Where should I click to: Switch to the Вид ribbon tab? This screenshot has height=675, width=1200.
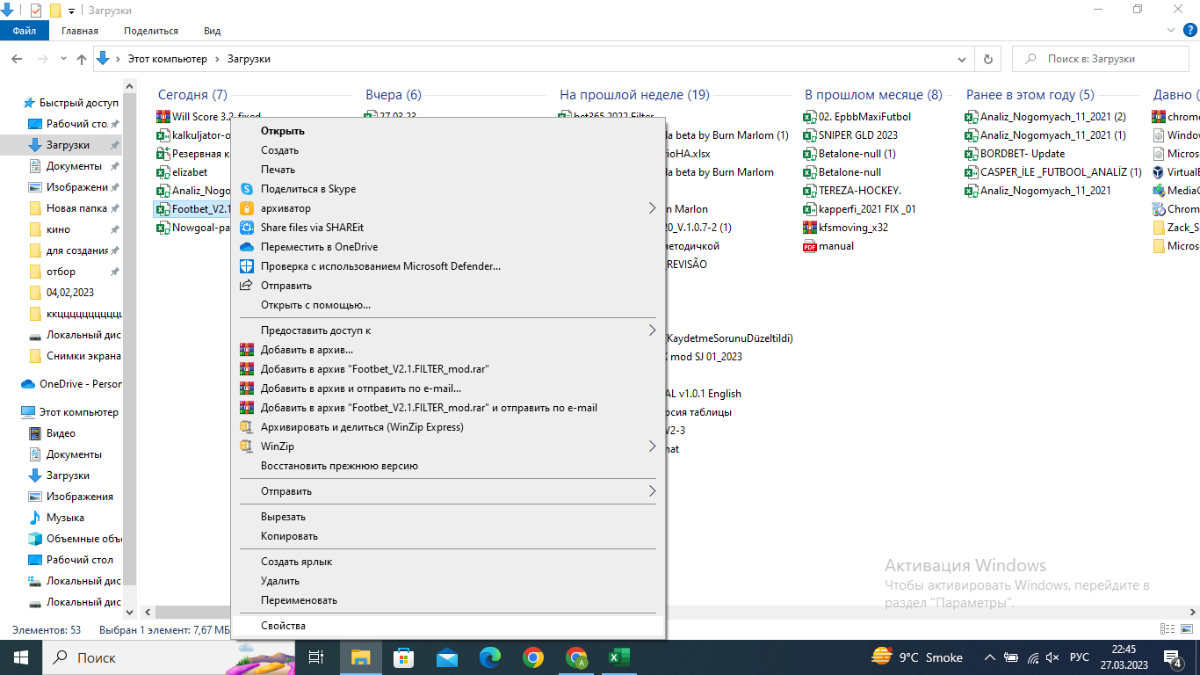pos(211,31)
